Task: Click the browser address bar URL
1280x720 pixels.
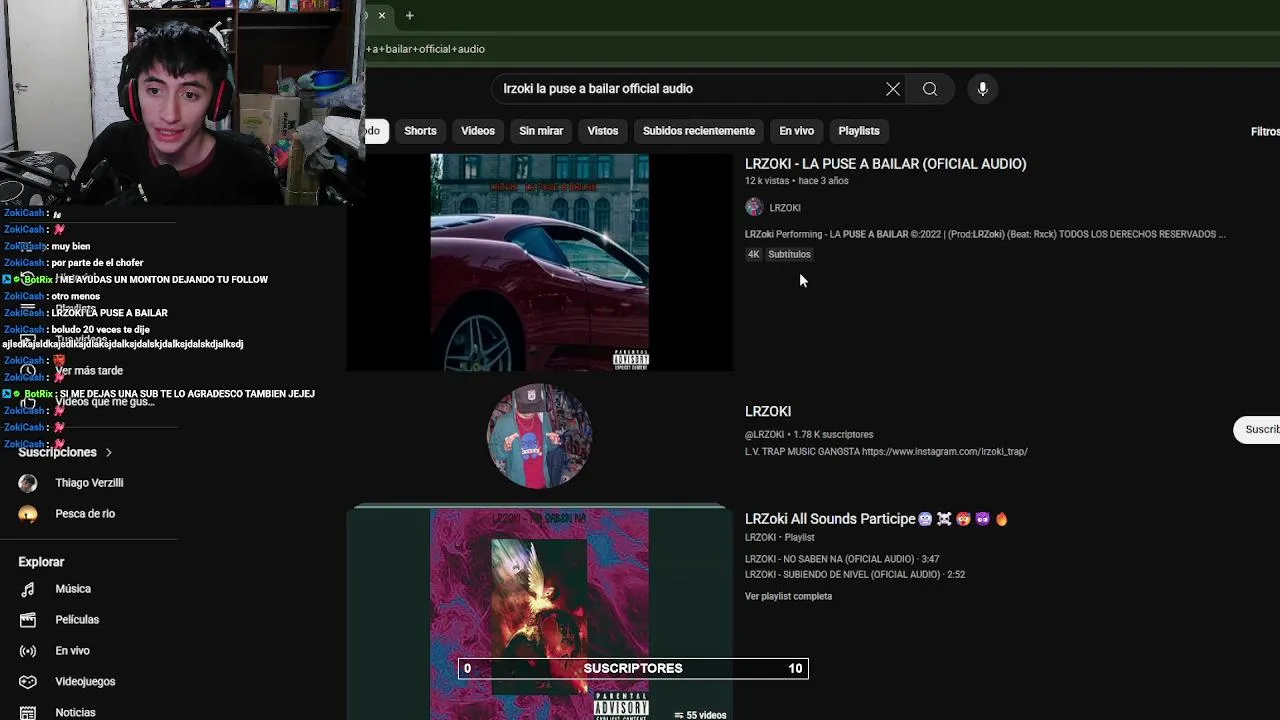Action: [427, 49]
